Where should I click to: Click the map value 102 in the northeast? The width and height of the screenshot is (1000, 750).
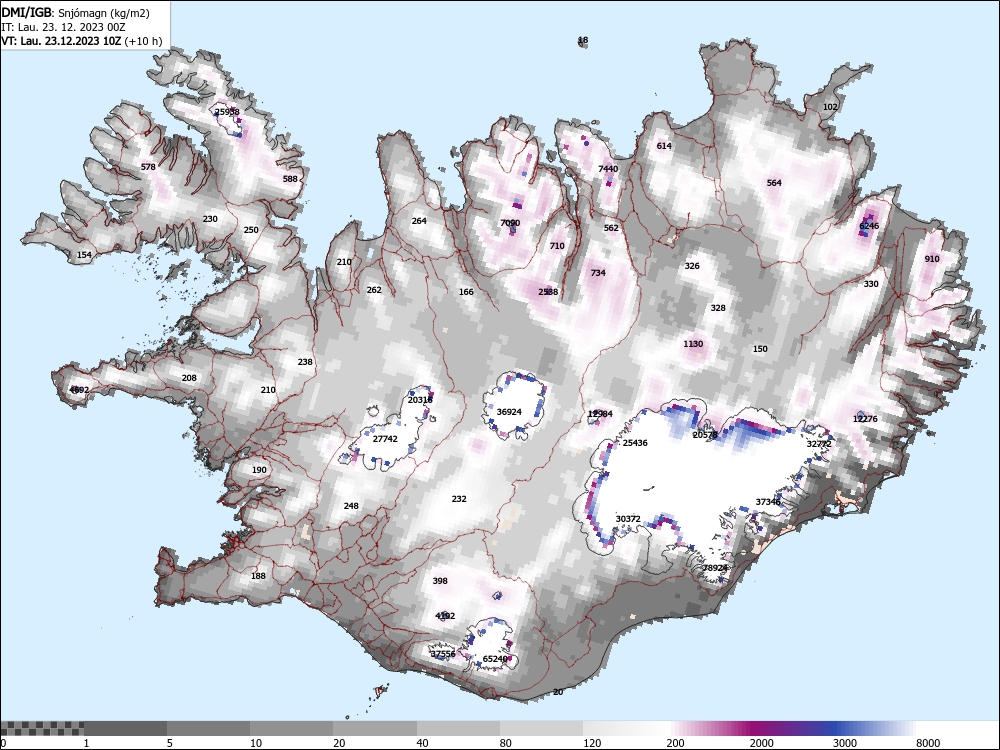pos(830,107)
